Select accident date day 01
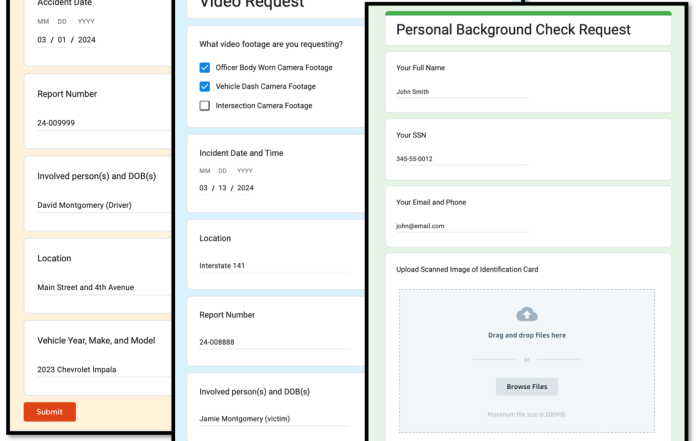Image resolution: width=700 pixels, height=441 pixels. click(62, 40)
